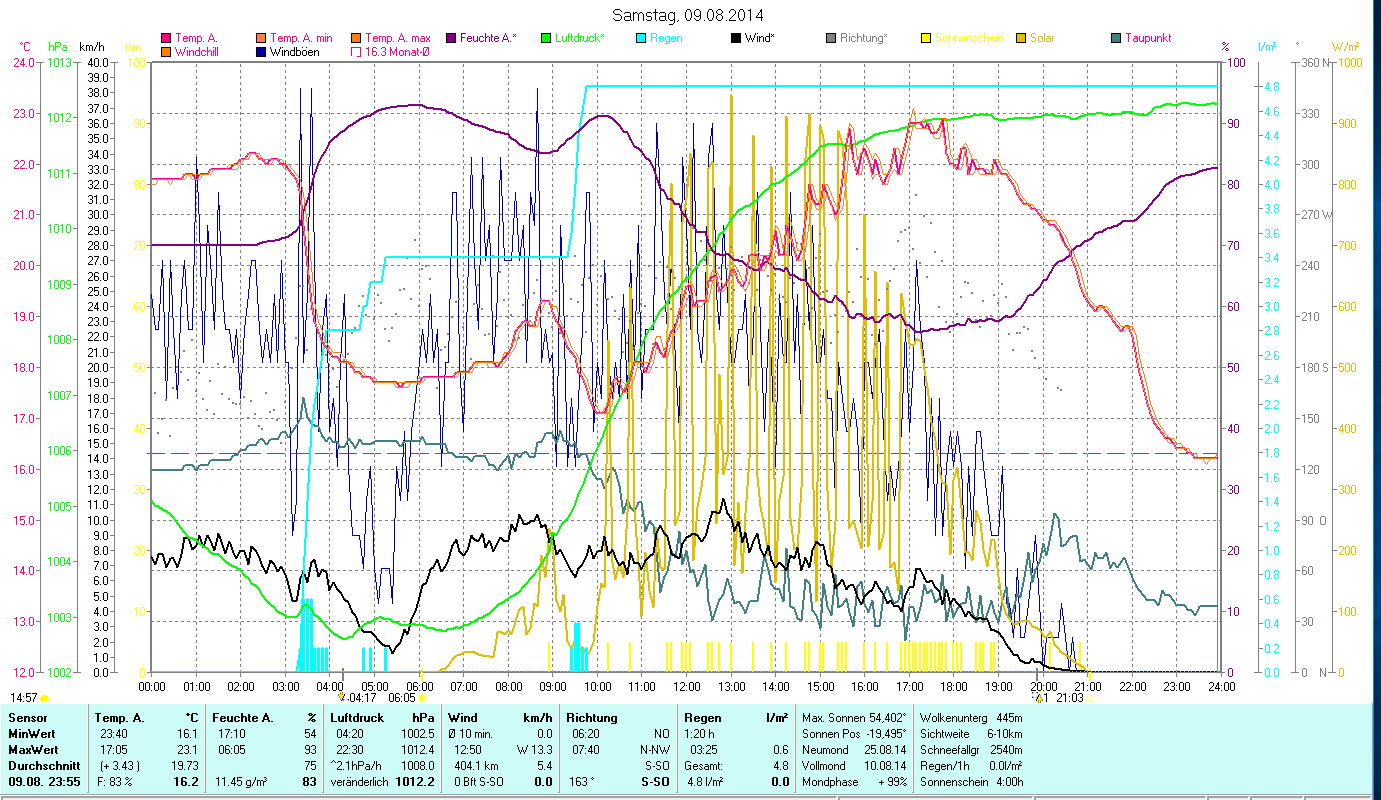The height and width of the screenshot is (800, 1381).
Task: Click the 'Richtung' table column header
Action: [592, 718]
